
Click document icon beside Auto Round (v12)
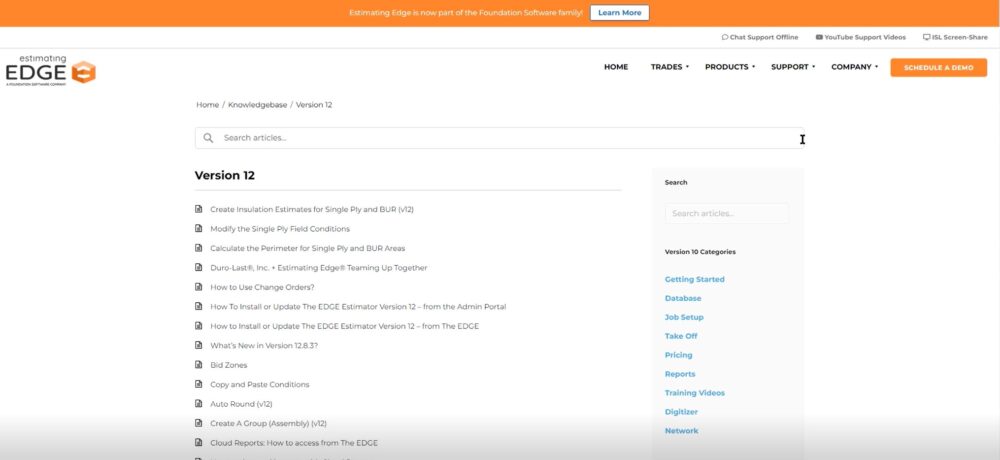click(x=198, y=404)
